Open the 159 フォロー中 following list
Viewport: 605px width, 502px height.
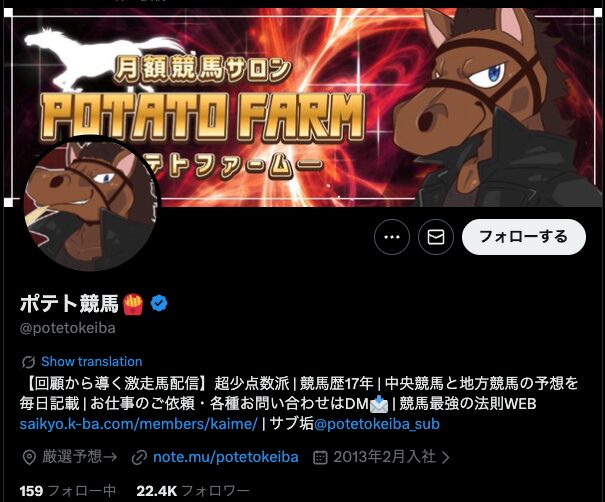click(68, 491)
